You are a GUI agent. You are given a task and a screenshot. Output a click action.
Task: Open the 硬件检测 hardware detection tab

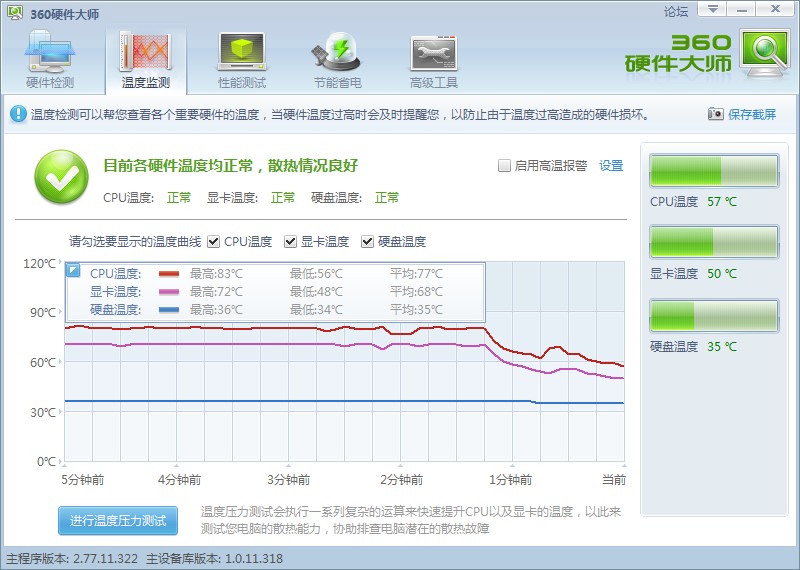(x=49, y=60)
